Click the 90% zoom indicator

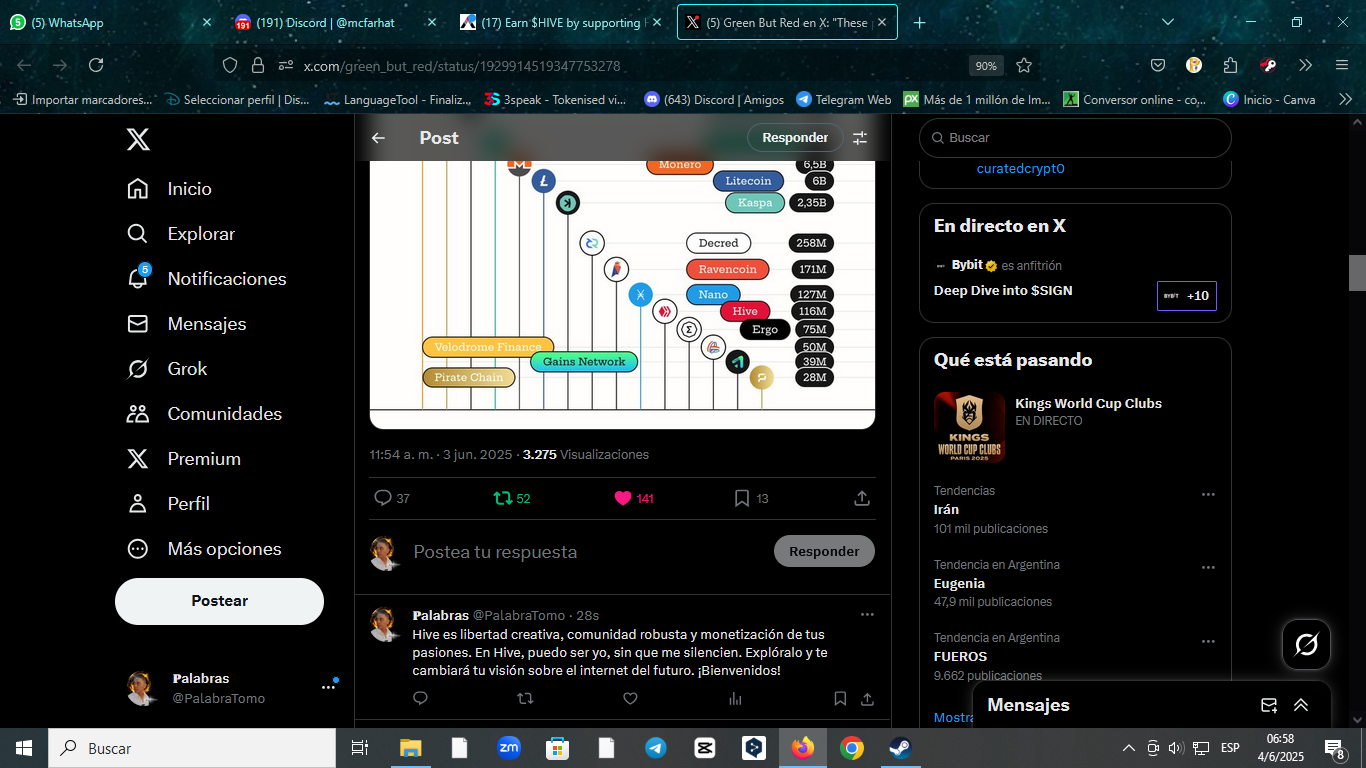[x=986, y=65]
